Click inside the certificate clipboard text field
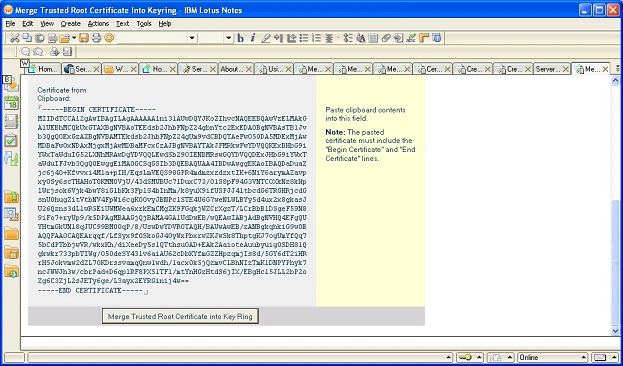This screenshot has width=623, height=366. pyautogui.click(x=172, y=200)
